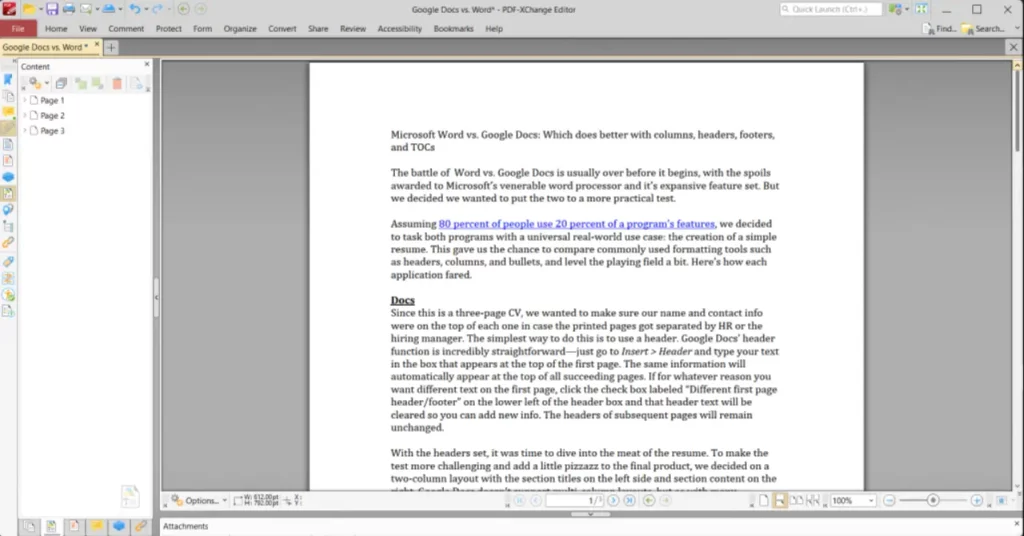
Task: Expand the Page 3 tree node
Action: point(25,131)
